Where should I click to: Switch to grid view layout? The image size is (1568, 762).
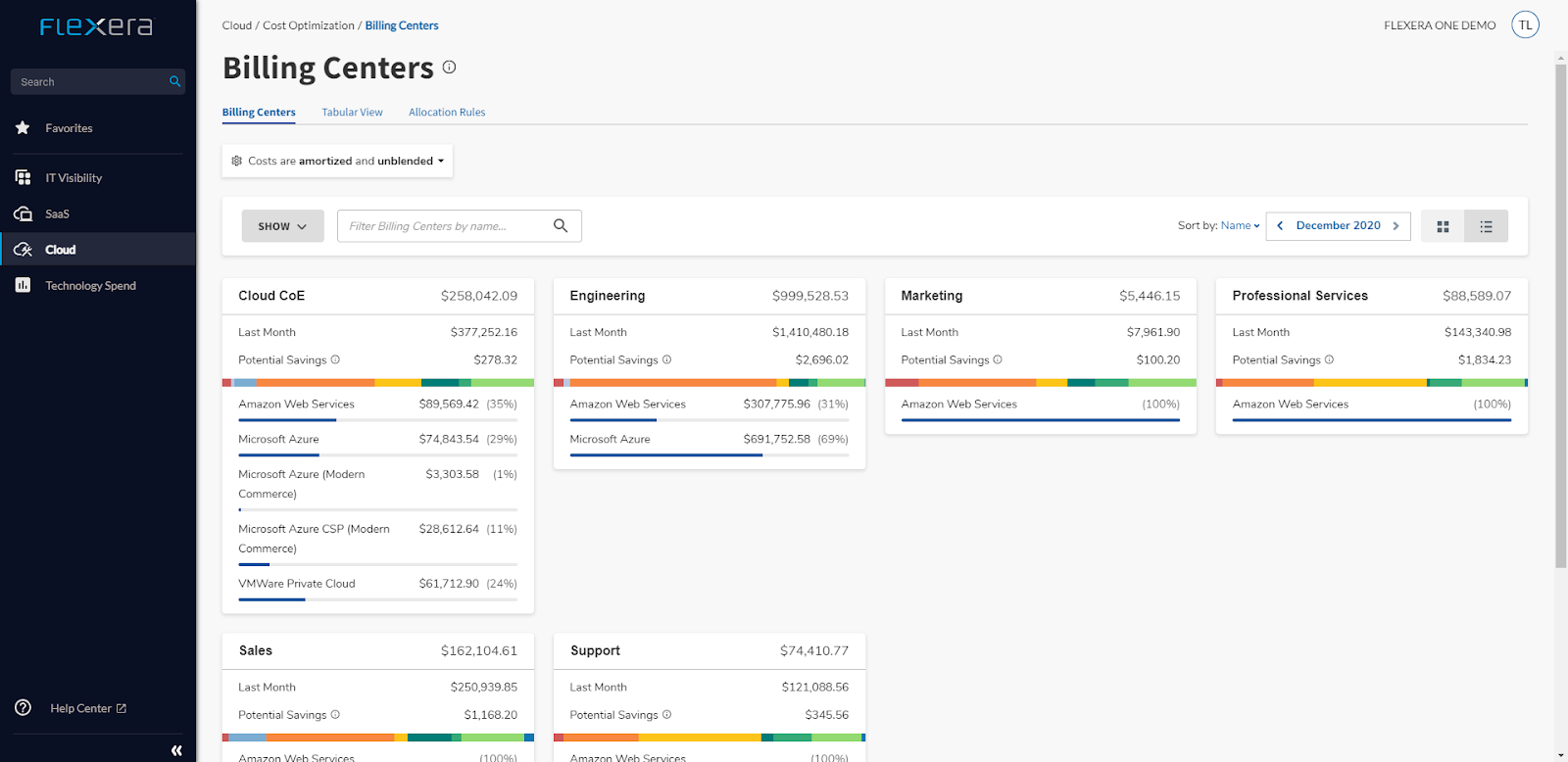point(1443,226)
